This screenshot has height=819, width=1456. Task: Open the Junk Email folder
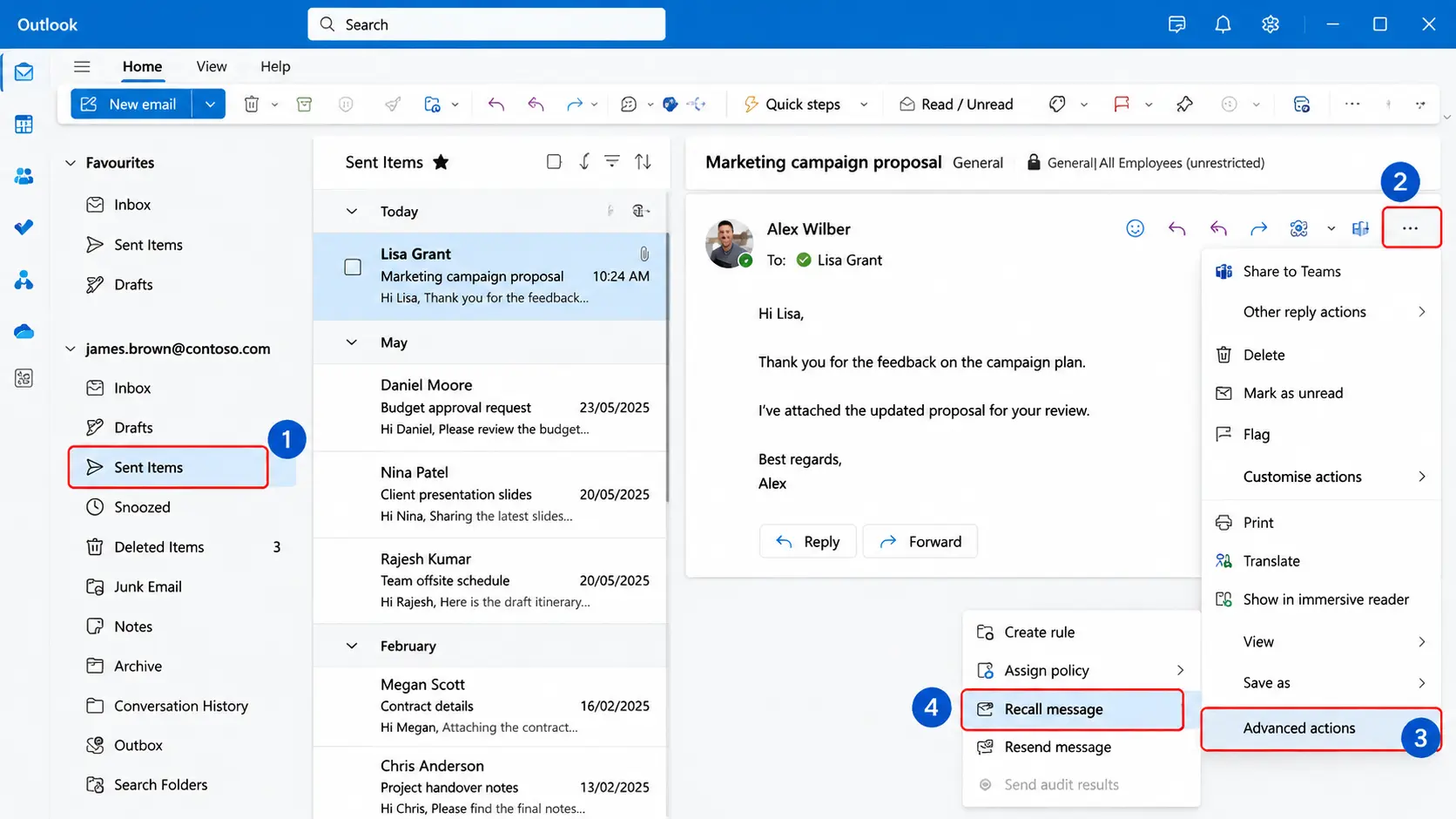pyautogui.click(x=183, y=587)
